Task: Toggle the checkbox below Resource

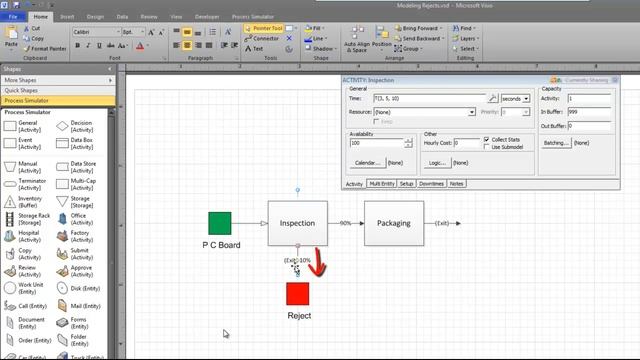Action: pyautogui.click(x=376, y=122)
